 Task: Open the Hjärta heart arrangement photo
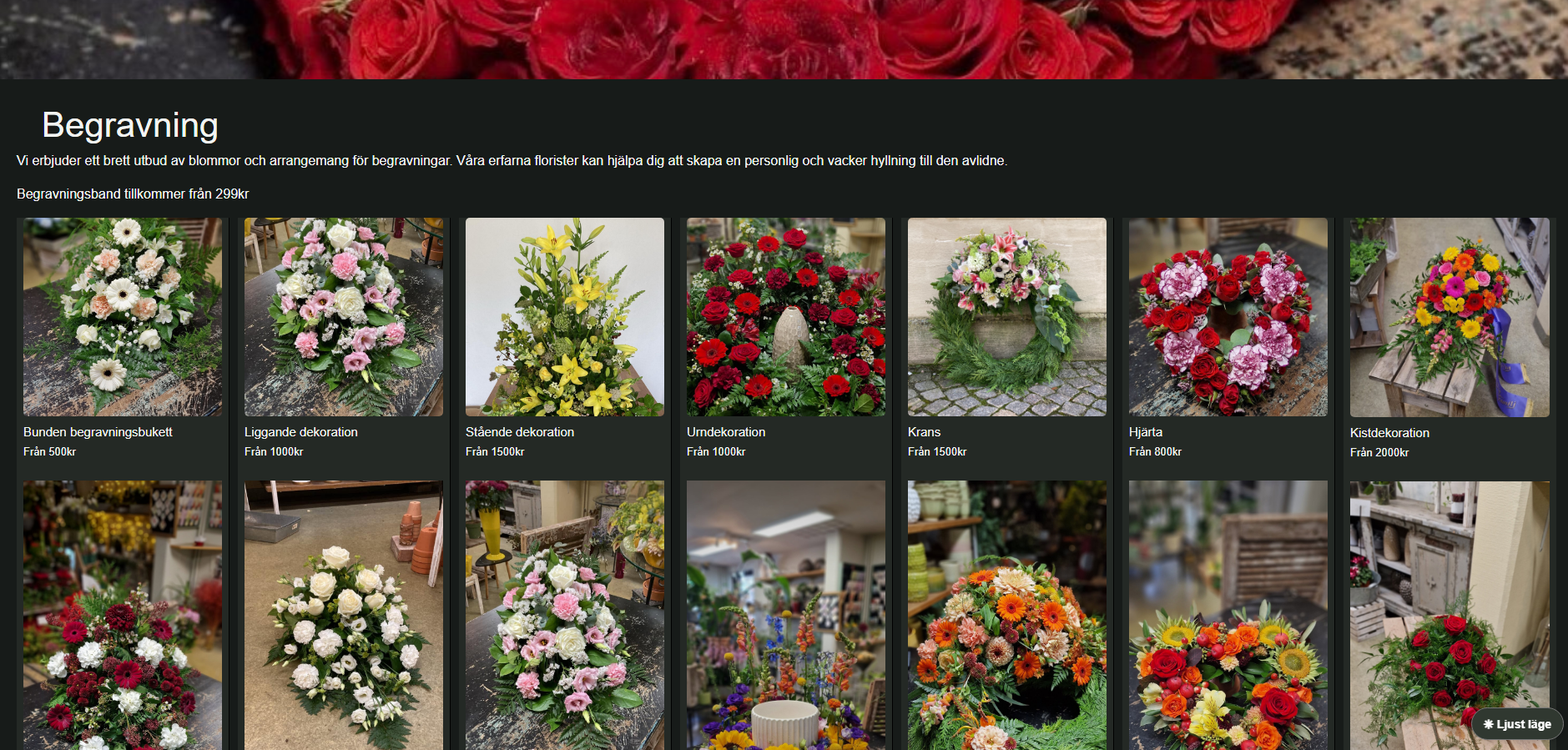click(1228, 317)
